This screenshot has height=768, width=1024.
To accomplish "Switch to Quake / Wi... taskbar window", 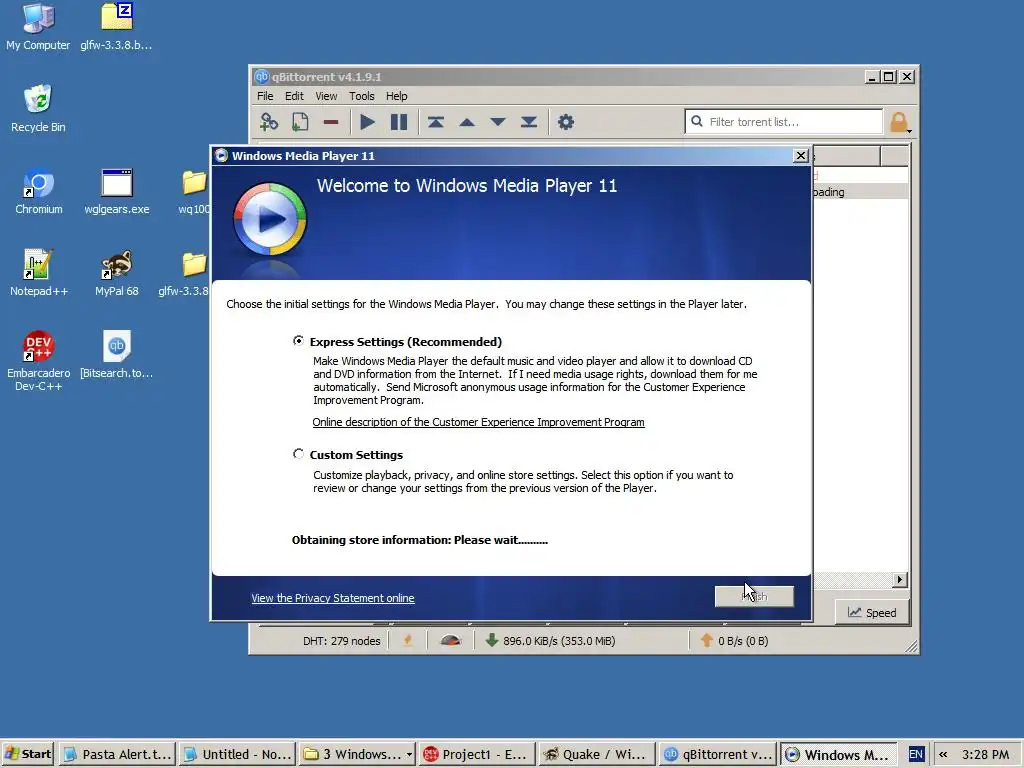I will [598, 754].
